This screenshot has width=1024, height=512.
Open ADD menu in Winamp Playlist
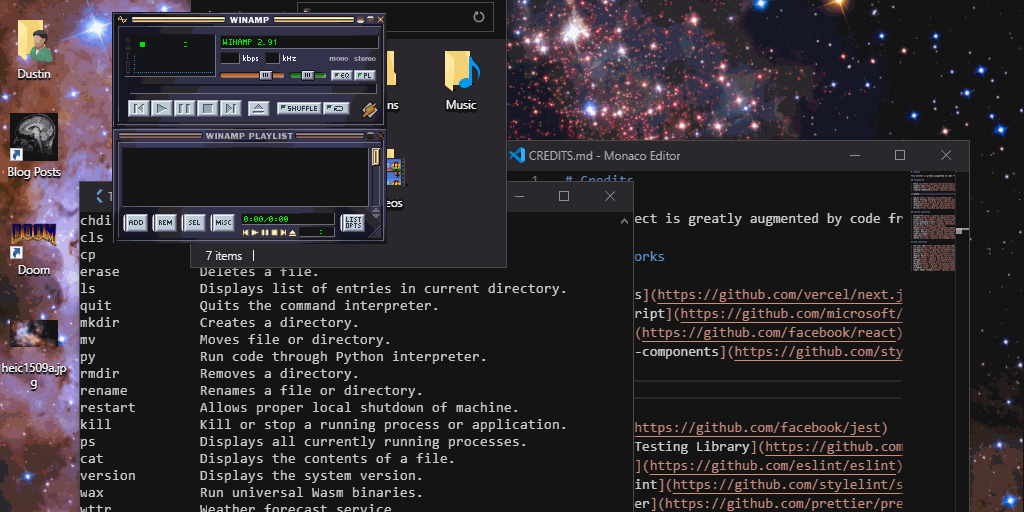coord(136,223)
